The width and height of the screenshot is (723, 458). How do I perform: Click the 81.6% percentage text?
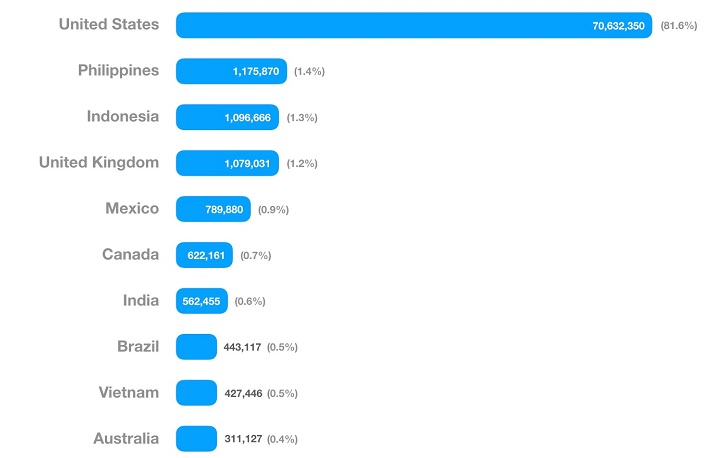click(x=681, y=26)
